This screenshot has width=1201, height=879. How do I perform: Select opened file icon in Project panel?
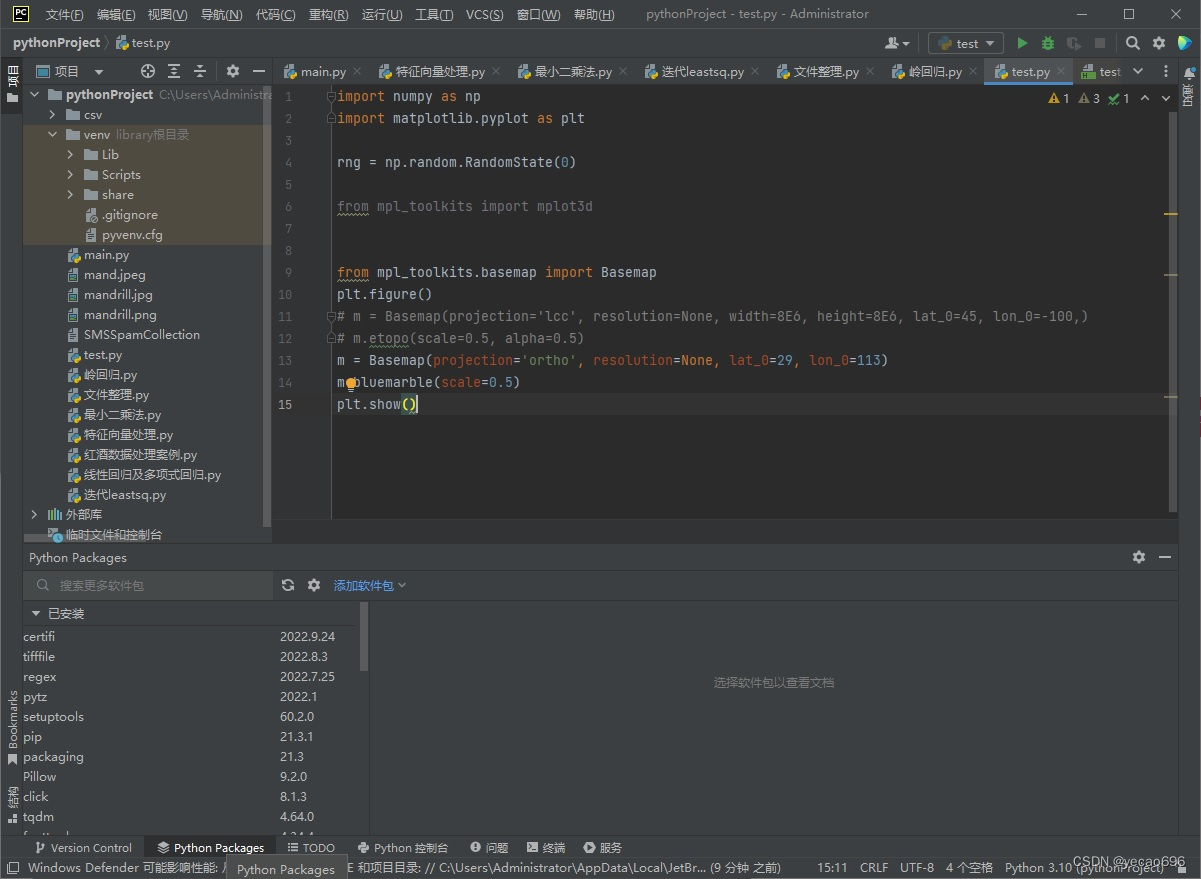click(x=147, y=71)
